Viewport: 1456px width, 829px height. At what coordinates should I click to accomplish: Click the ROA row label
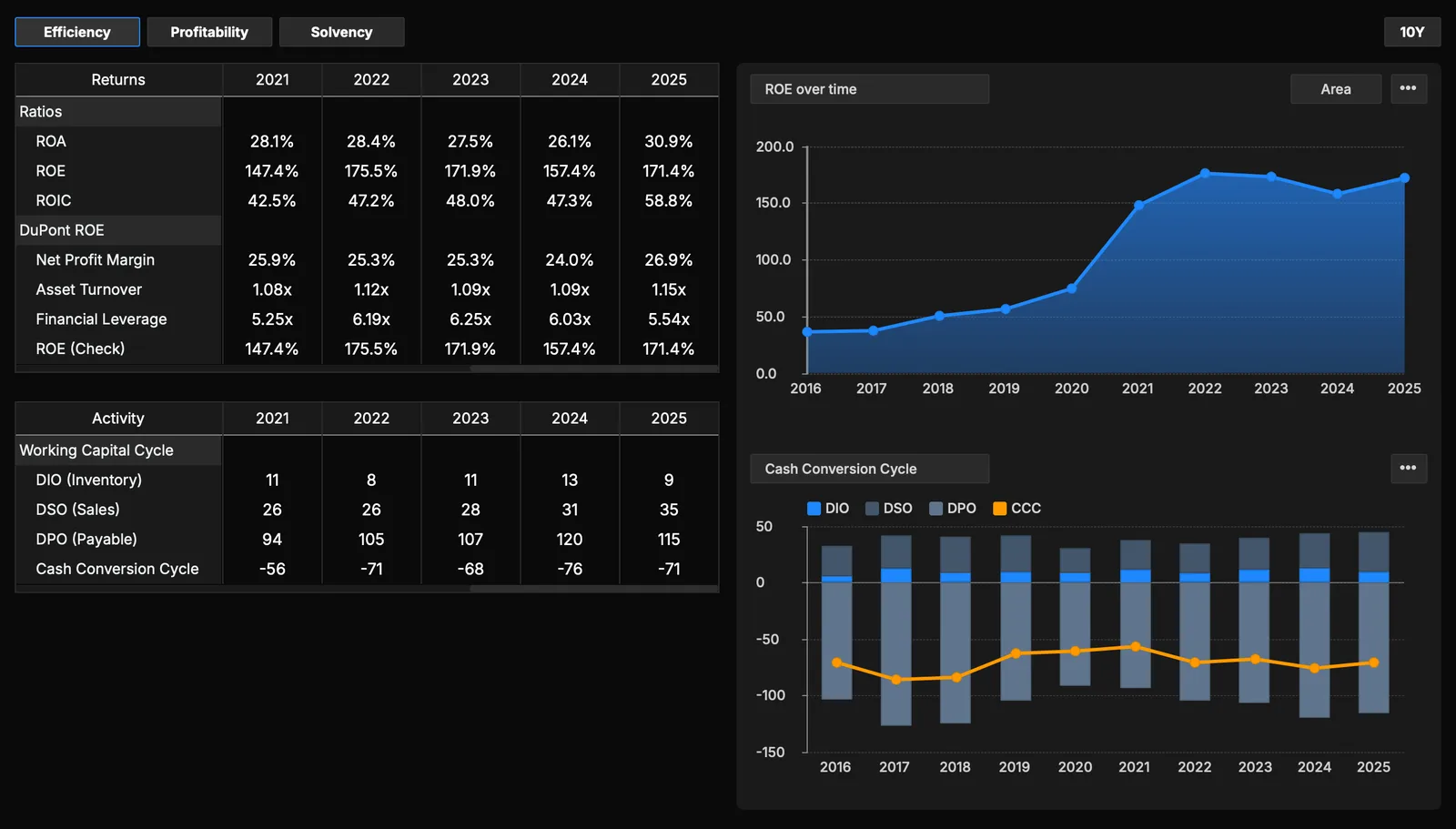[51, 142]
